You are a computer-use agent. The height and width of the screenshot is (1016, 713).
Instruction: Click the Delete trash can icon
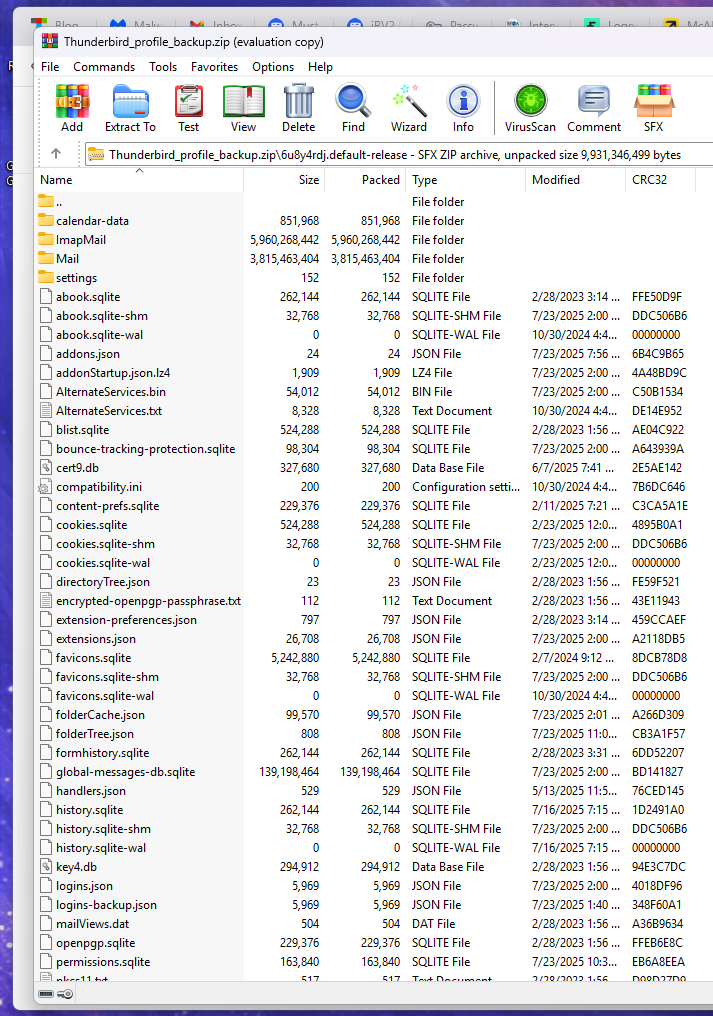coord(298,108)
